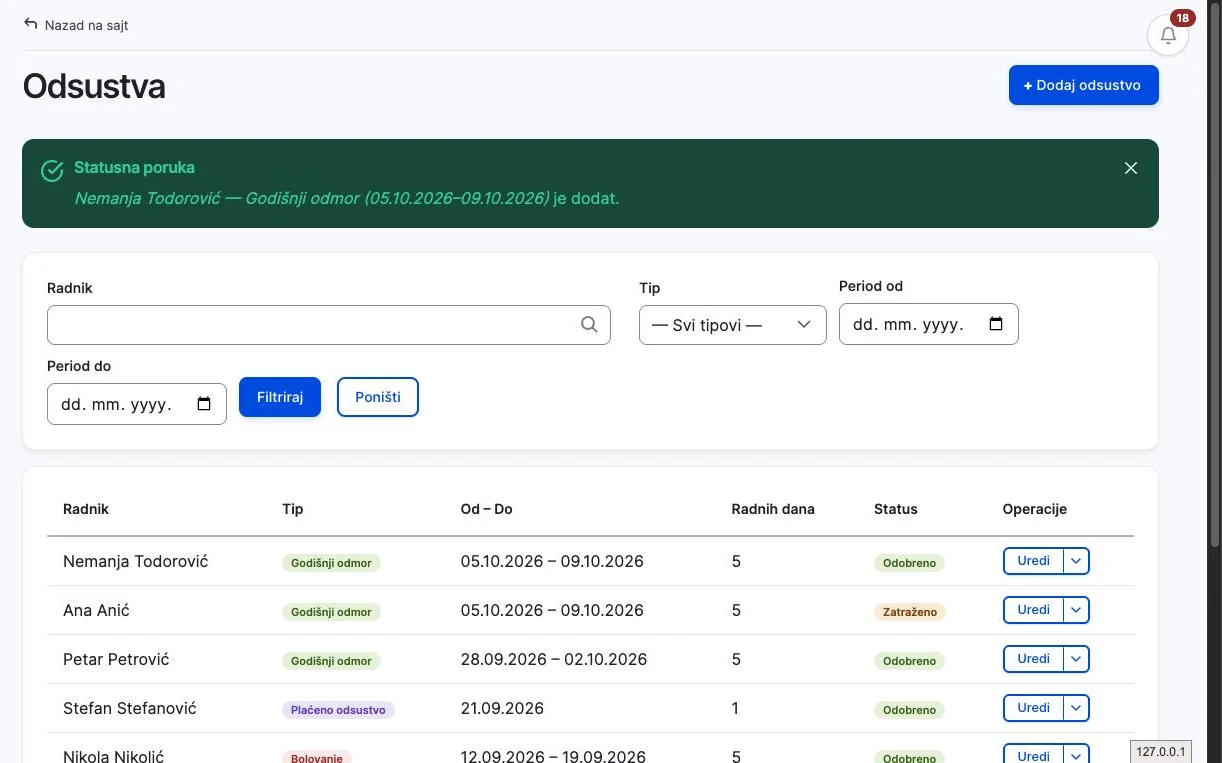Edit Nemanja Todorović's absence with Uredi

point(1033,561)
